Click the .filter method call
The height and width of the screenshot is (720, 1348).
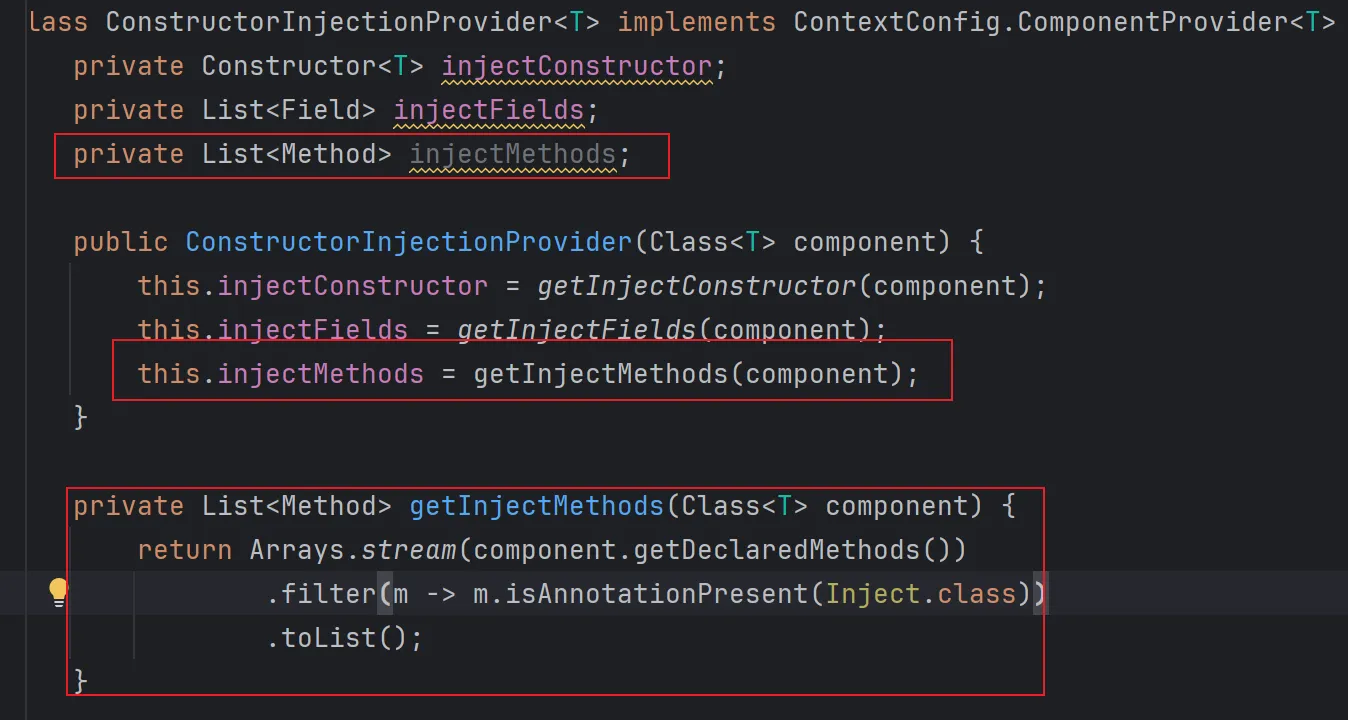tap(320, 594)
